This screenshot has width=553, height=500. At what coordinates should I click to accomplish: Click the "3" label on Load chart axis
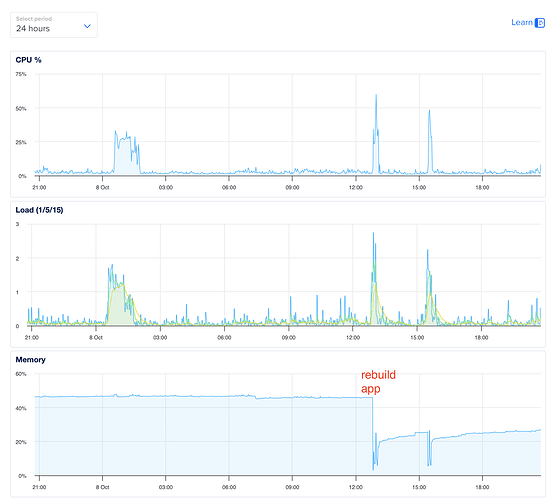pos(17,224)
